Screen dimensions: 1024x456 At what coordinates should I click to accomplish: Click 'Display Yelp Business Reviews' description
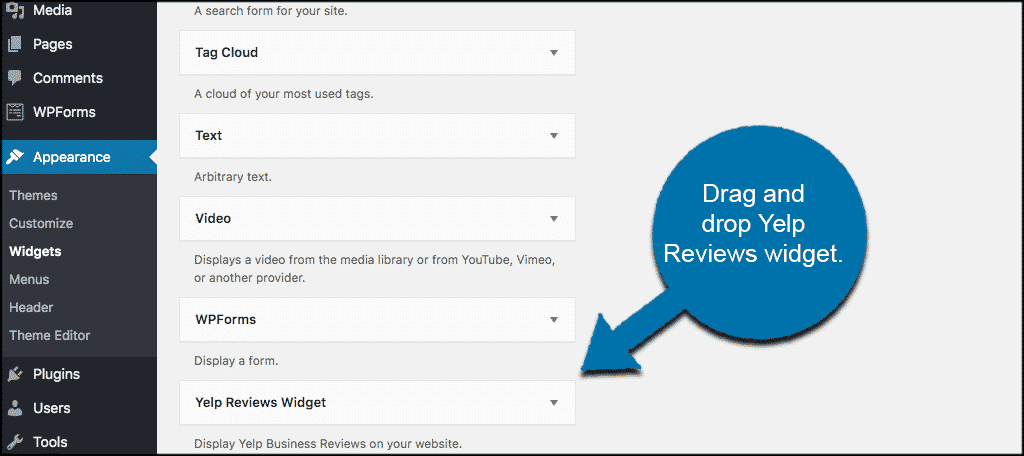click(328, 444)
